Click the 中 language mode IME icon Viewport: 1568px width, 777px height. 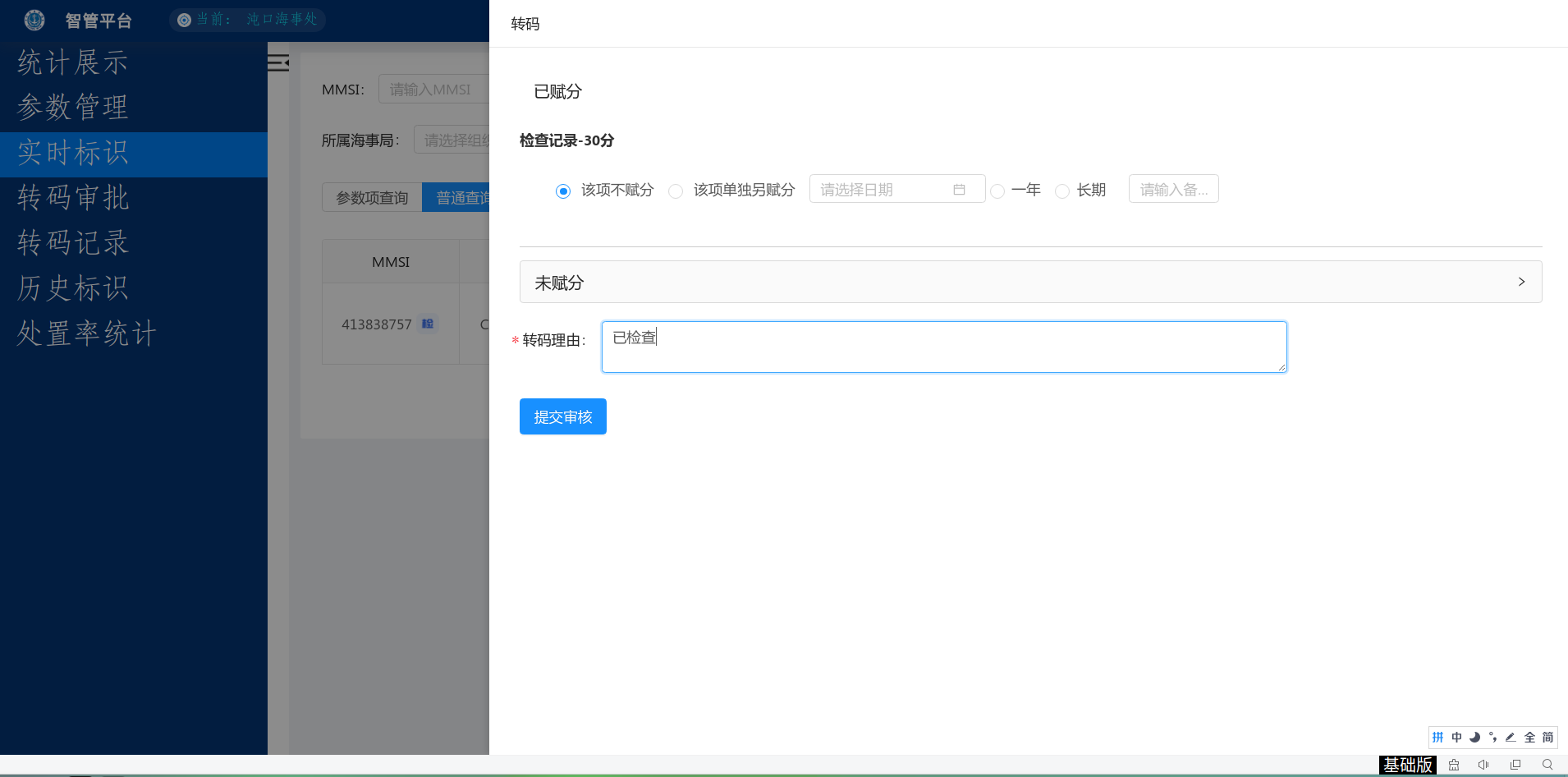point(1456,737)
